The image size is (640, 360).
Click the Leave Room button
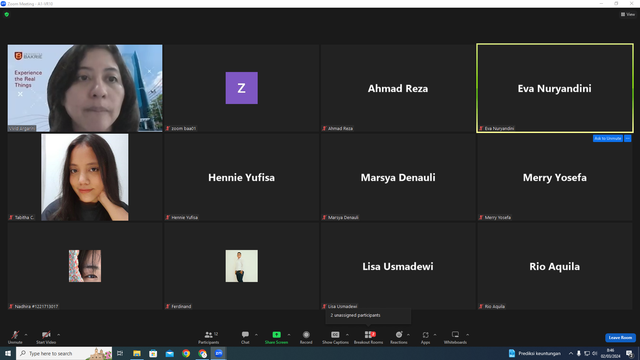[x=620, y=338]
